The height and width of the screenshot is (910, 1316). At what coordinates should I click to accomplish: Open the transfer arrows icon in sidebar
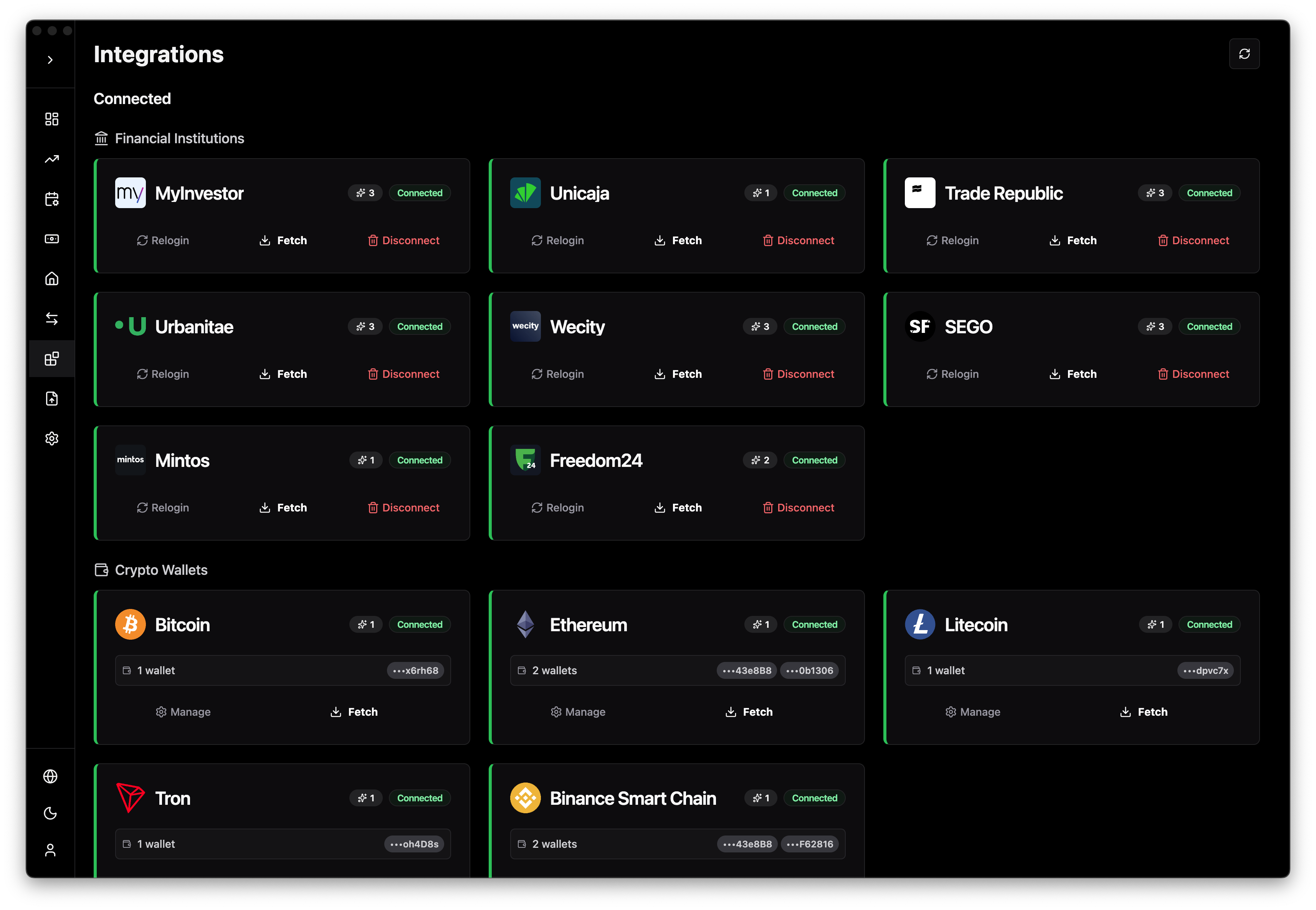coord(52,319)
